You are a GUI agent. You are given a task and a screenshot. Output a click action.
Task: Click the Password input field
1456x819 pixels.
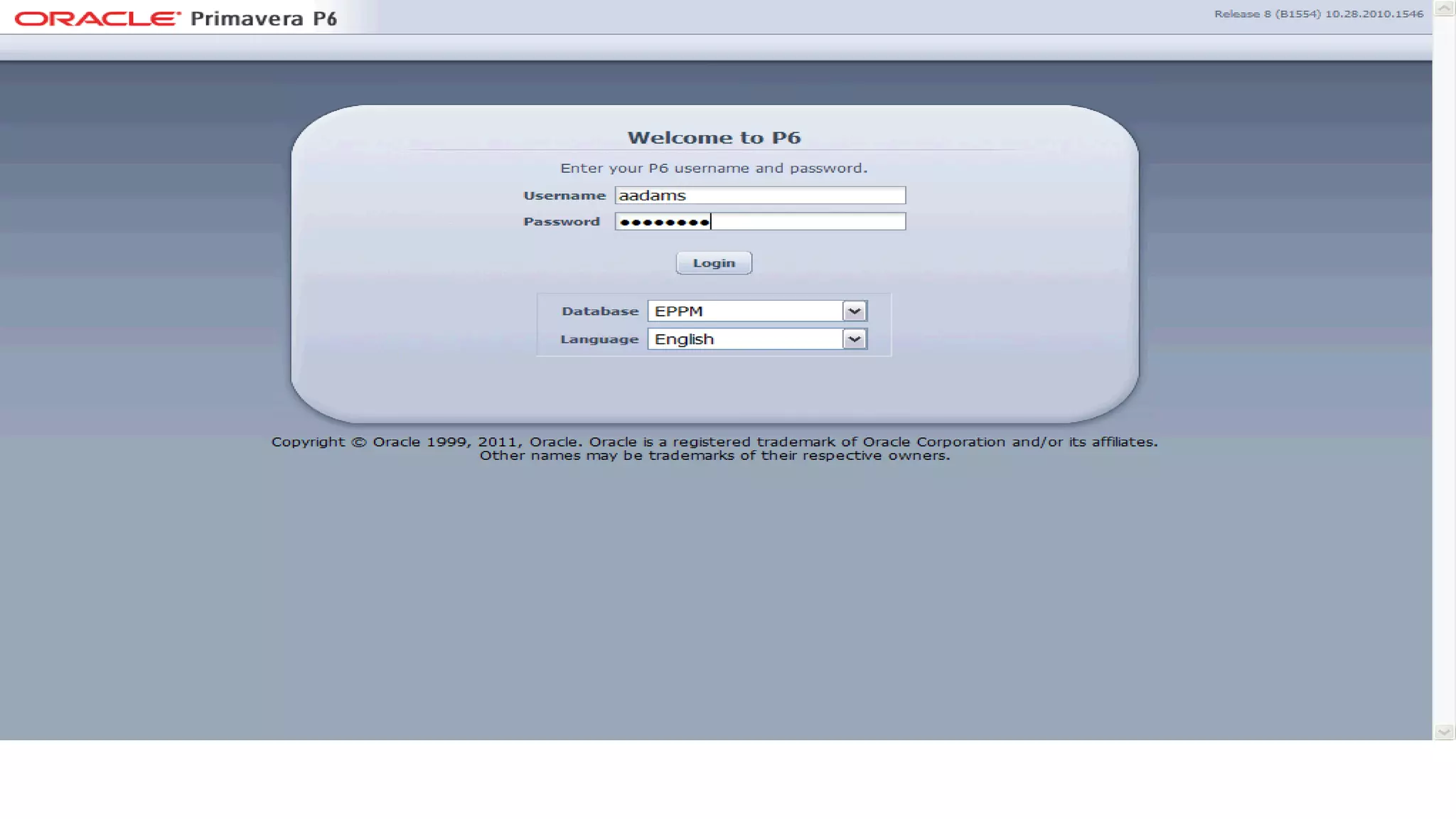pos(760,222)
